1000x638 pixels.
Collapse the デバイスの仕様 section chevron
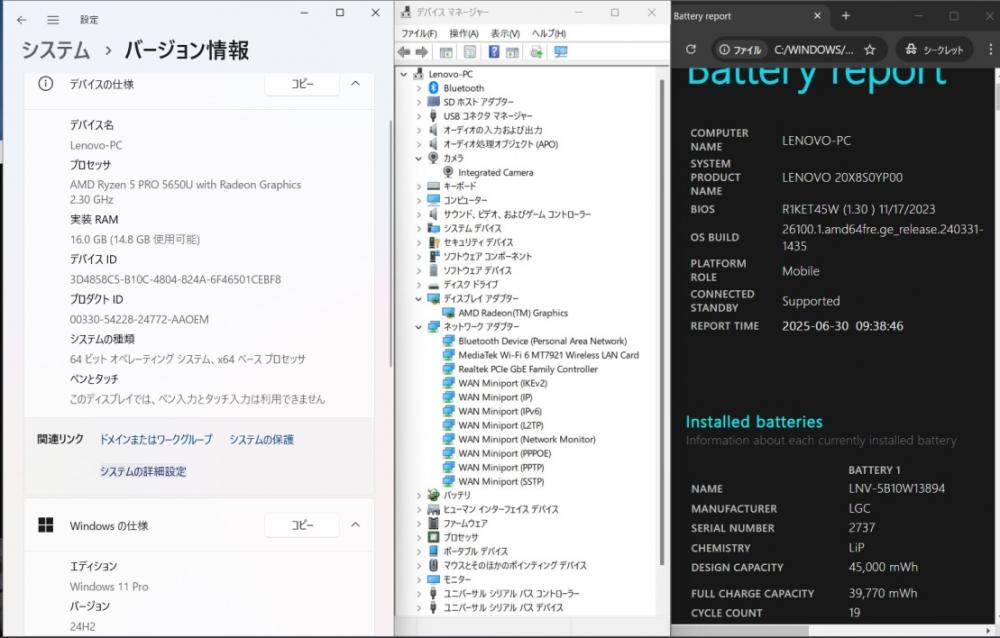click(355, 84)
